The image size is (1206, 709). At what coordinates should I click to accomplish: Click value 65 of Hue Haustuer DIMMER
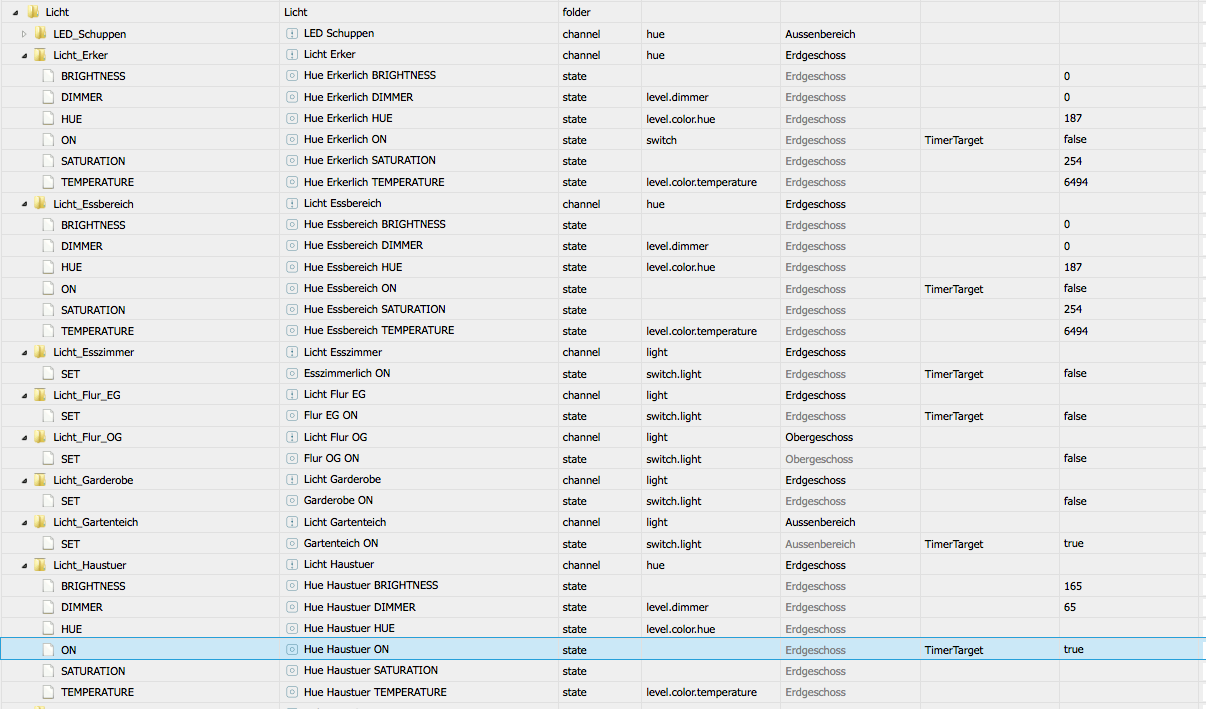pos(1070,607)
